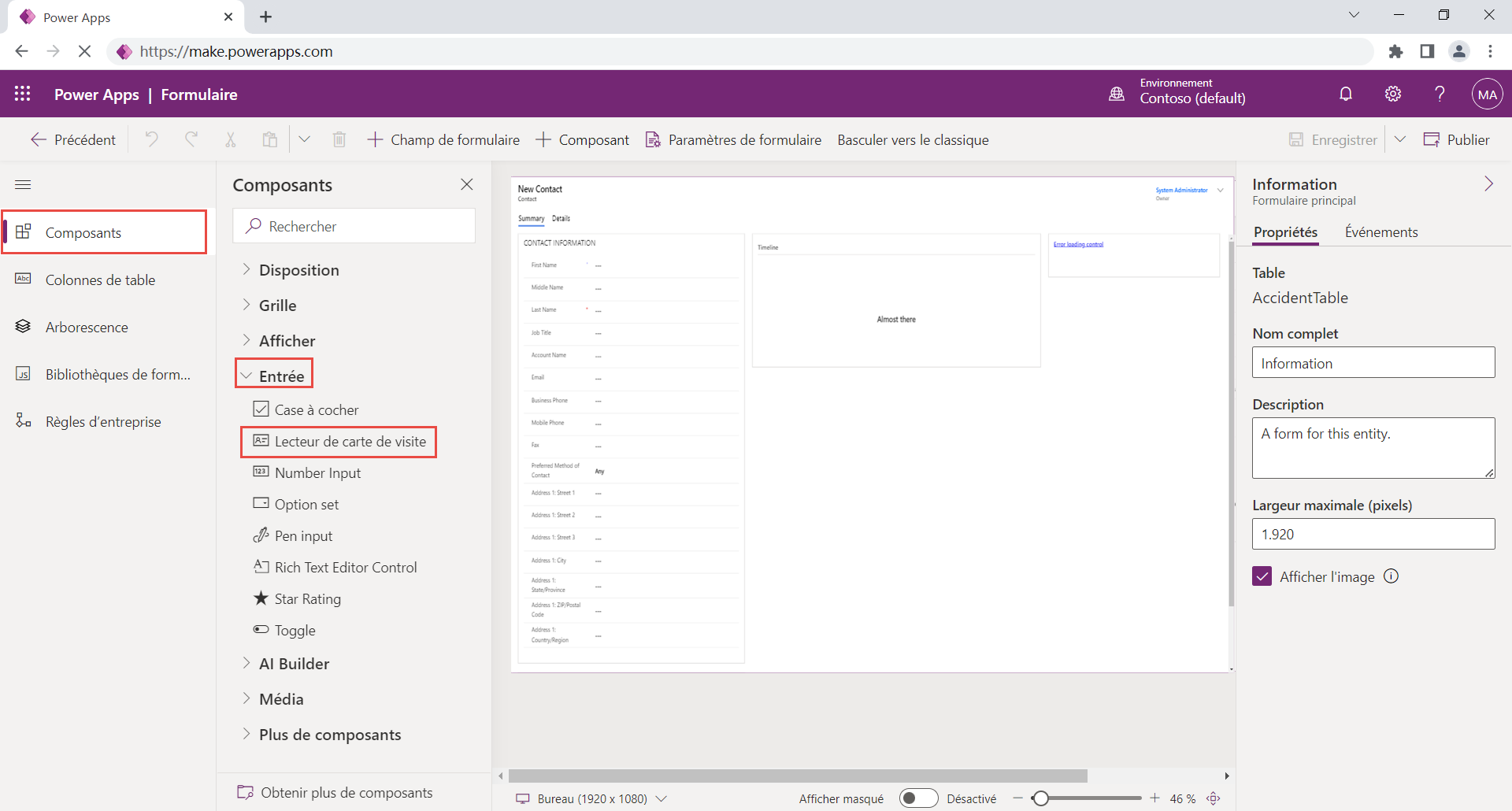Open the notifications bell
The height and width of the screenshot is (811, 1512).
[x=1346, y=94]
